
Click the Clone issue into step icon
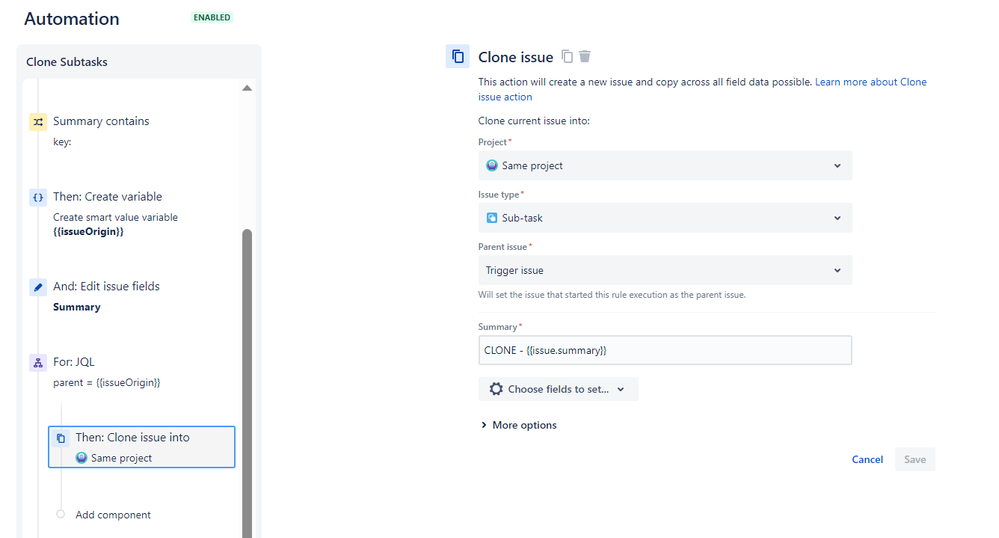point(61,438)
